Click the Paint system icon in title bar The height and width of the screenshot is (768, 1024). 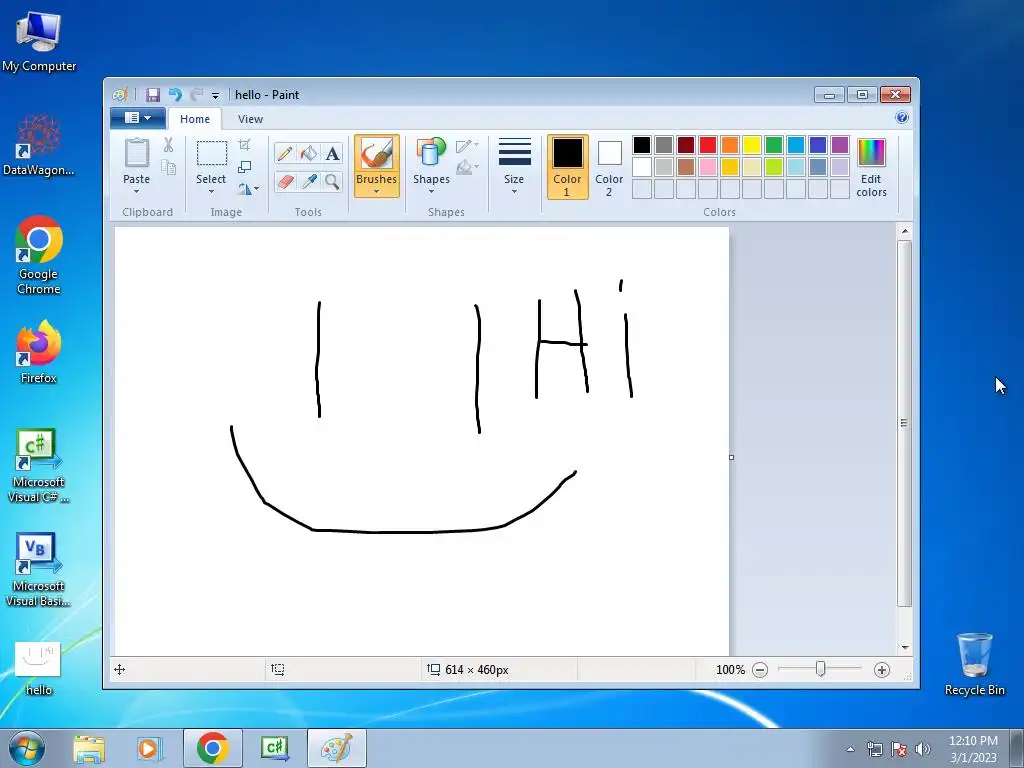pyautogui.click(x=120, y=95)
